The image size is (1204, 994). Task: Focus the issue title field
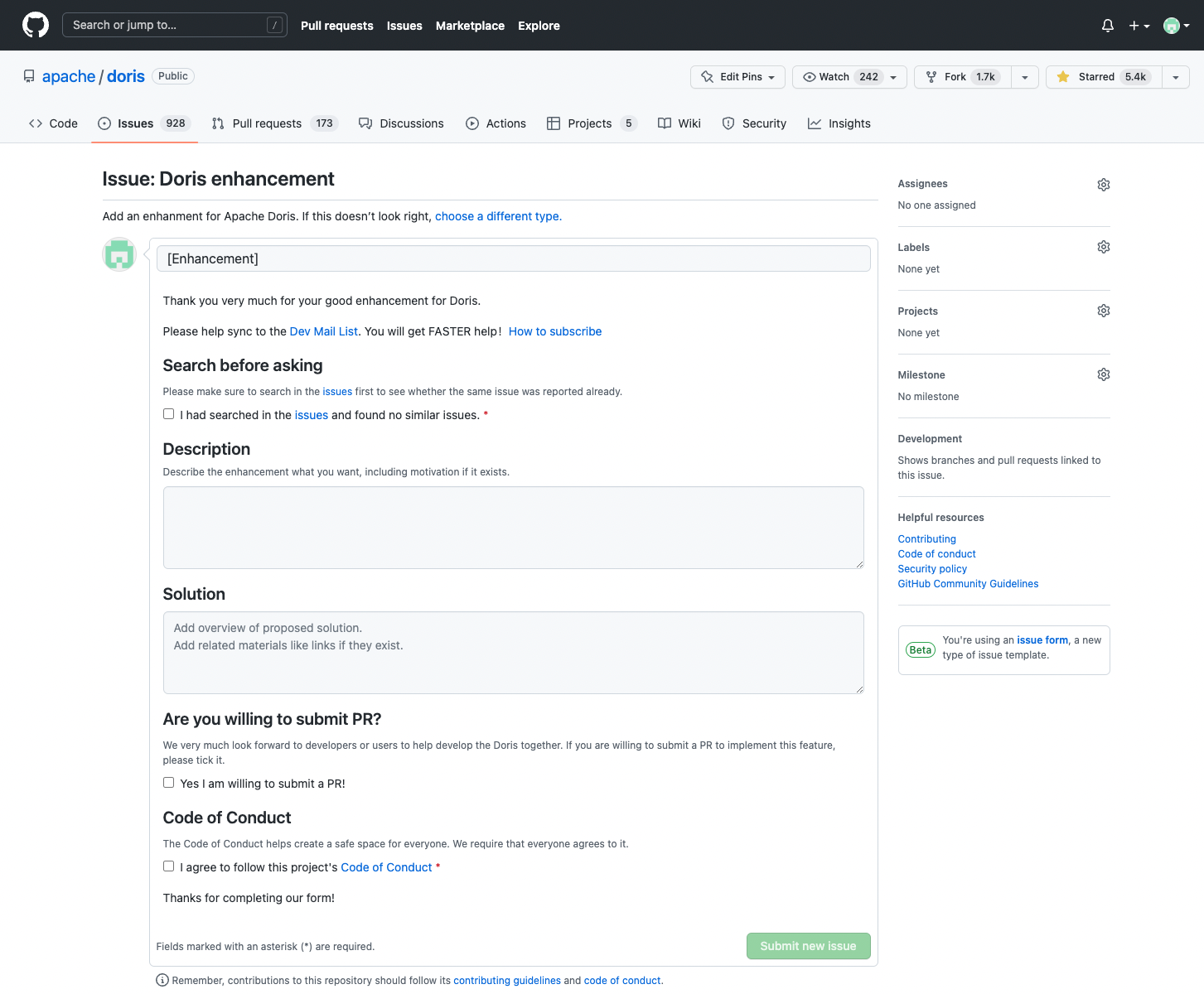514,258
